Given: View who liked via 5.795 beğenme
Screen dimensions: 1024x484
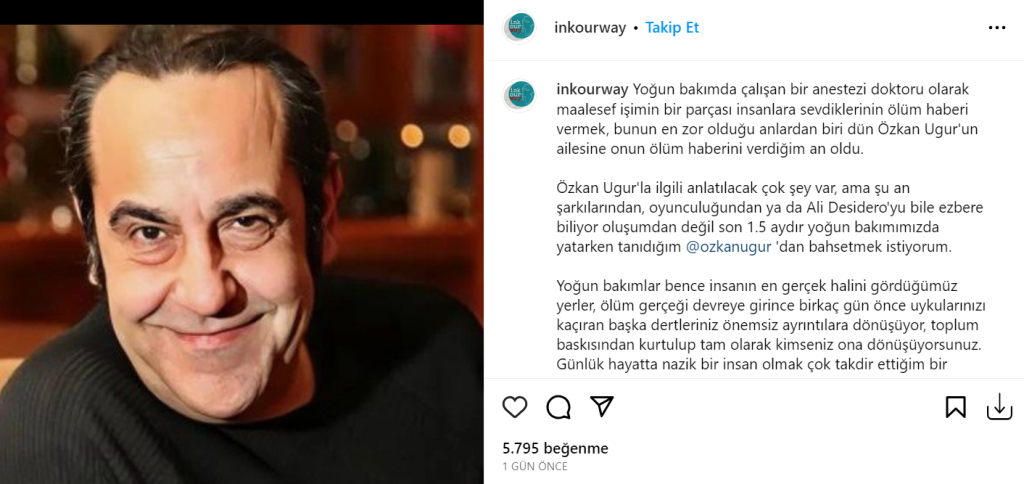Looking at the screenshot, I should 555,449.
